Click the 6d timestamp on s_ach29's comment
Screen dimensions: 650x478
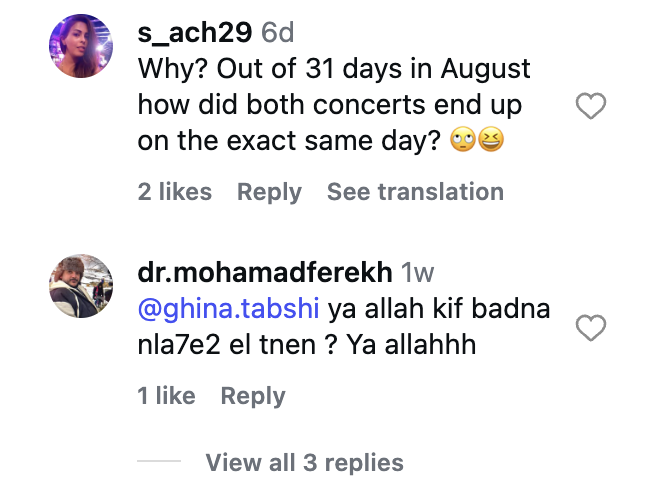(x=278, y=32)
